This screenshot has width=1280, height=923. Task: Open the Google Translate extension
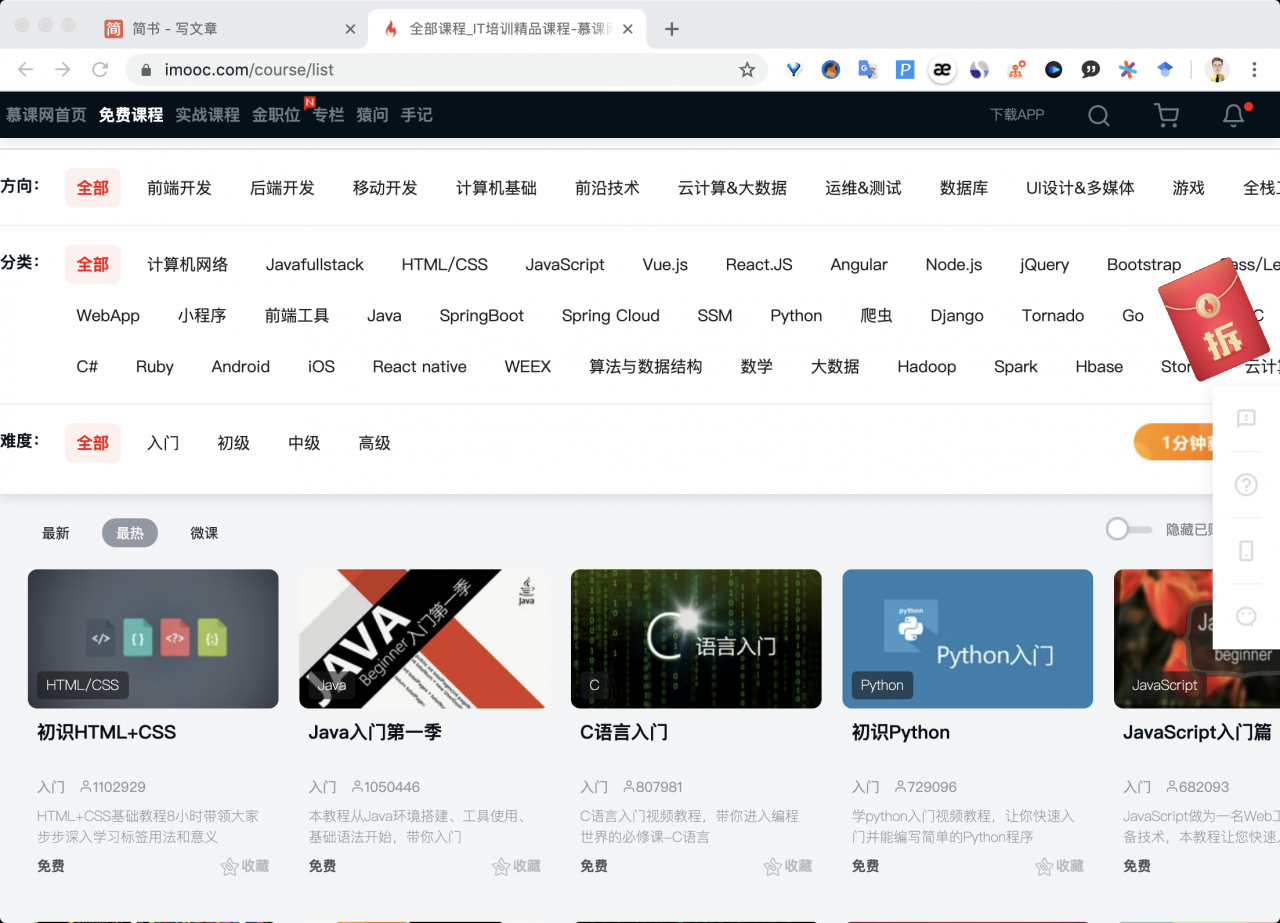[x=867, y=69]
